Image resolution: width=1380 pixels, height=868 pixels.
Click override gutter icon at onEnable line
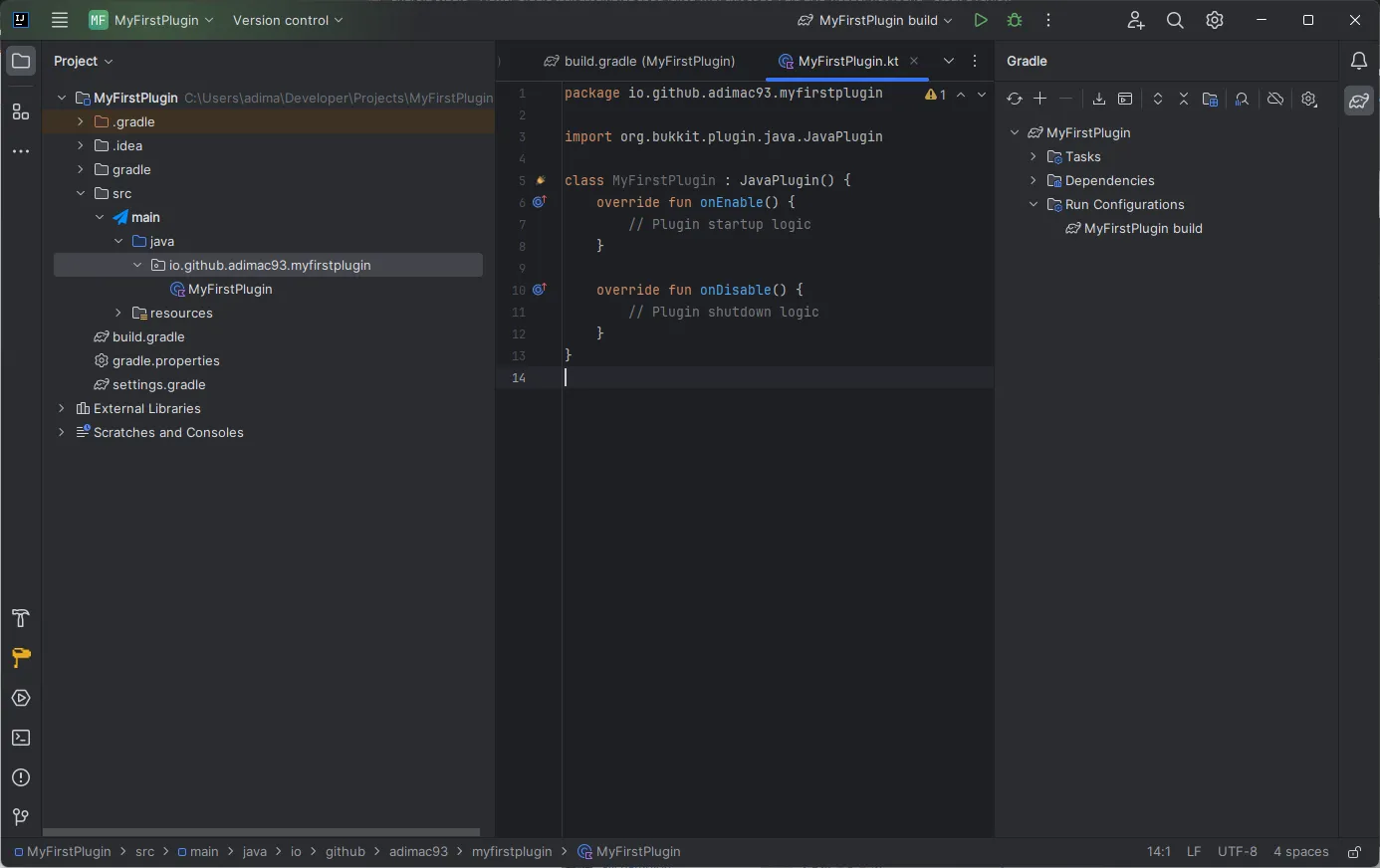540,202
